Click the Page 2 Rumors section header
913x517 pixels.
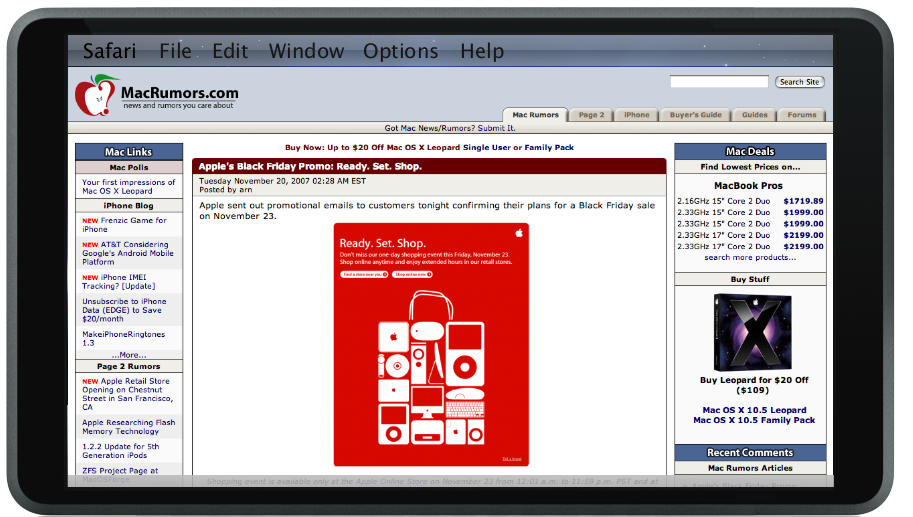tap(129, 367)
